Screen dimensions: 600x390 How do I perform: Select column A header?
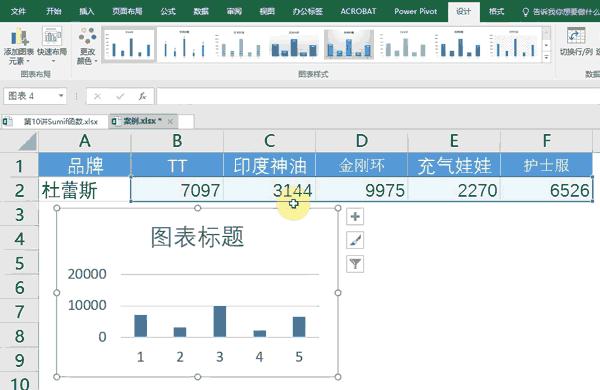pyautogui.click(x=85, y=141)
